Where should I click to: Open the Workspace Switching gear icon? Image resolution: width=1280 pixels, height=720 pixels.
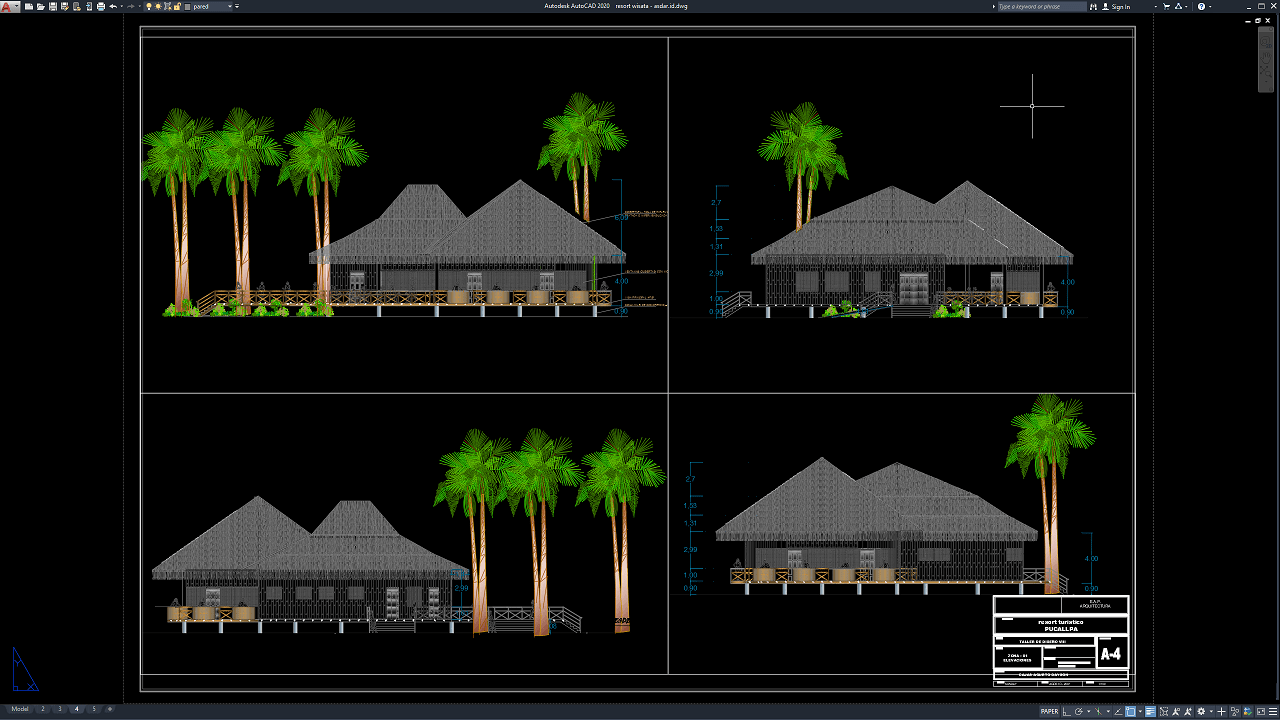[x=1202, y=712]
